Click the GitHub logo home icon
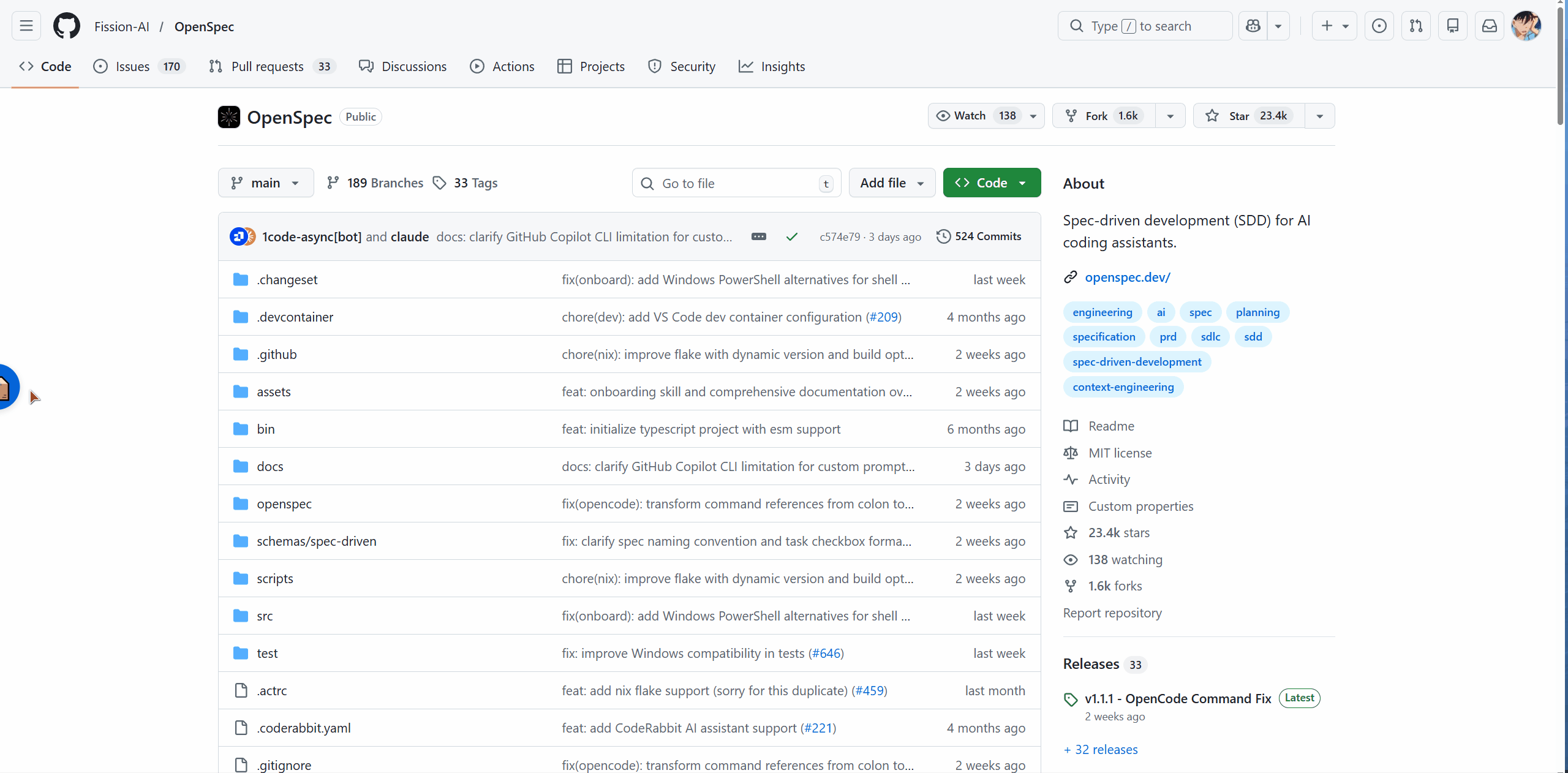The width and height of the screenshot is (1568, 773). click(x=66, y=26)
